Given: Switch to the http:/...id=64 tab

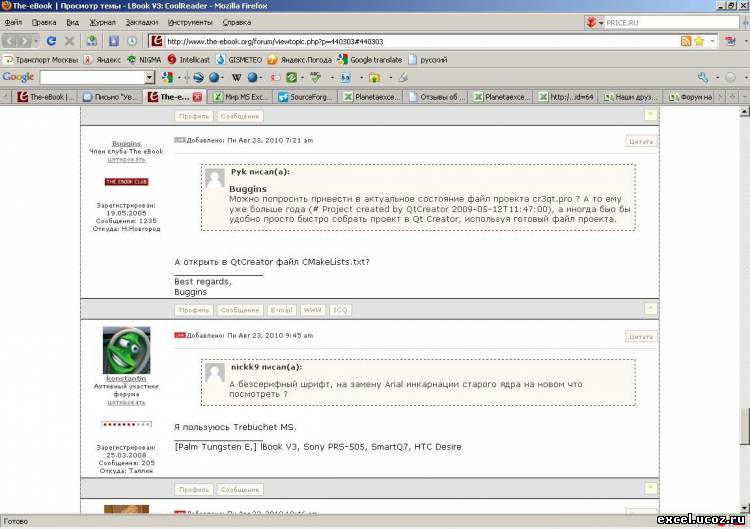Looking at the screenshot, I should [567, 97].
